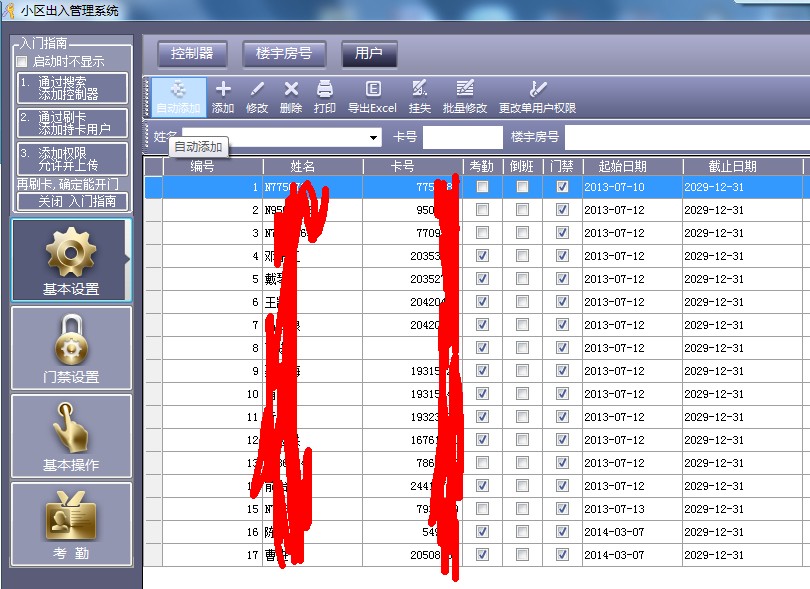The image size is (810, 589).
Task: Uncheck 考勤 box in row 17
Action: 482,554
